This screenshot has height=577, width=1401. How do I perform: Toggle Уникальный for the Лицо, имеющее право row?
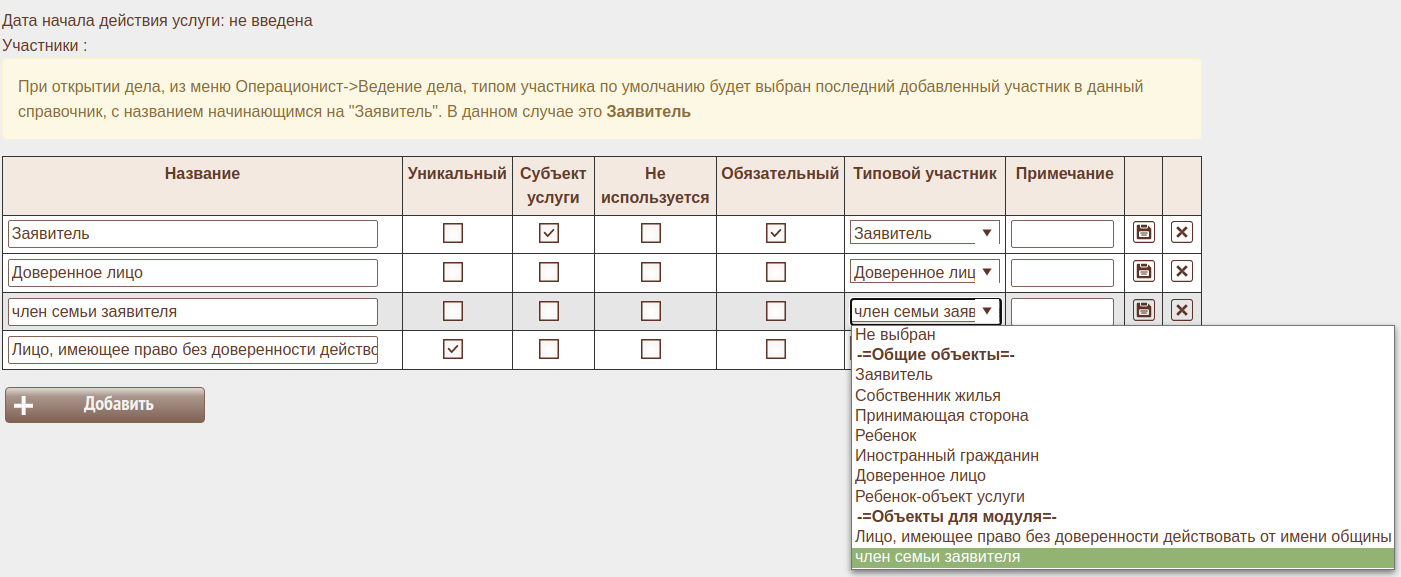click(453, 349)
